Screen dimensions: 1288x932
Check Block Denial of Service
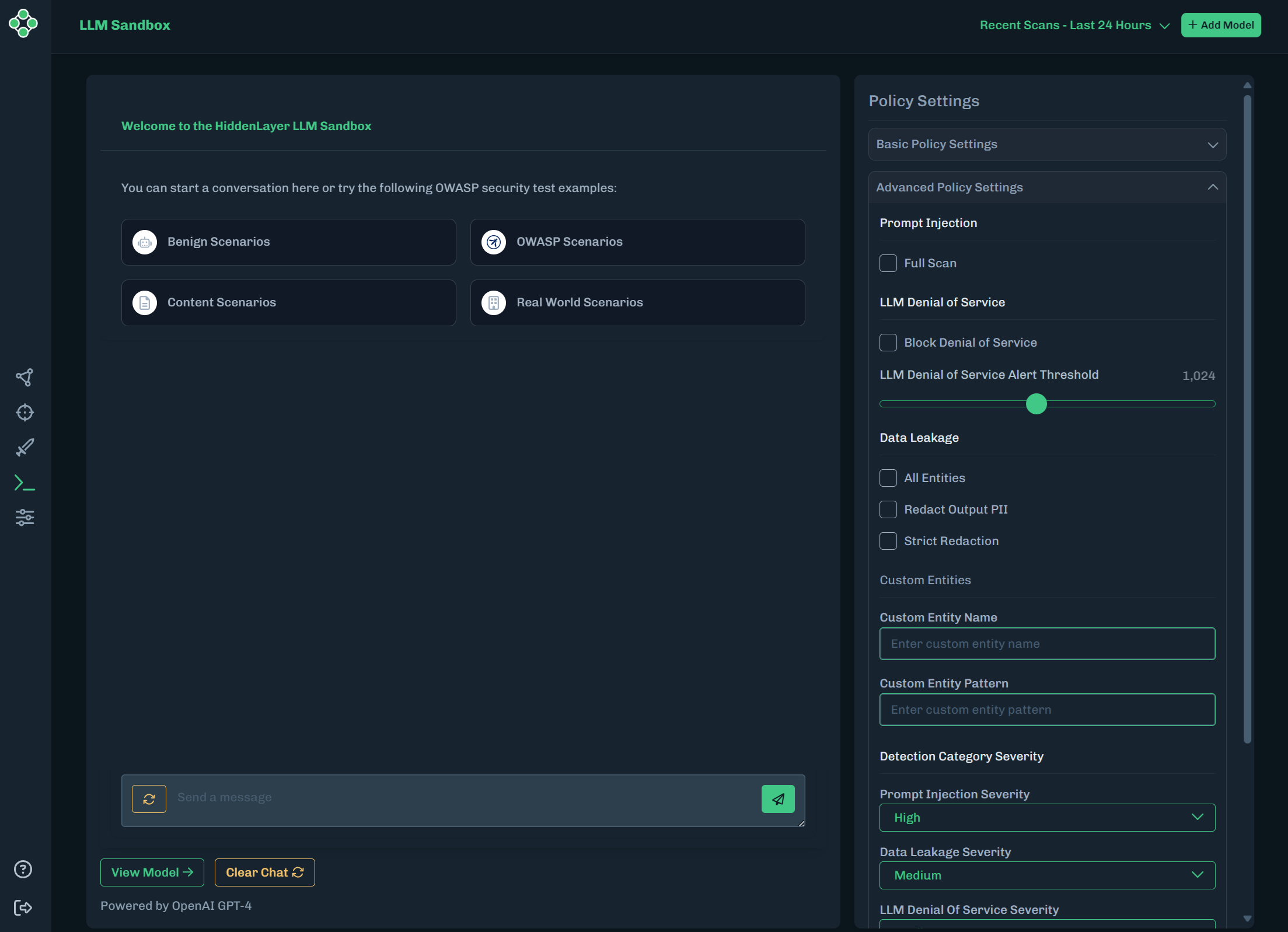tap(888, 343)
